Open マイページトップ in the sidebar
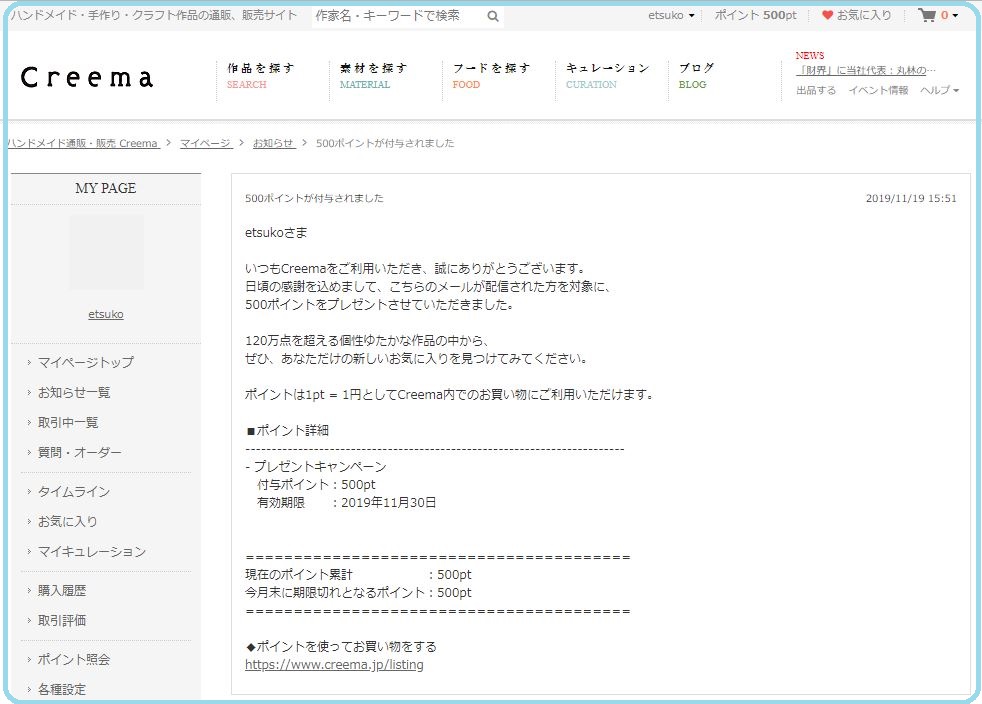The image size is (982, 704). [86, 362]
